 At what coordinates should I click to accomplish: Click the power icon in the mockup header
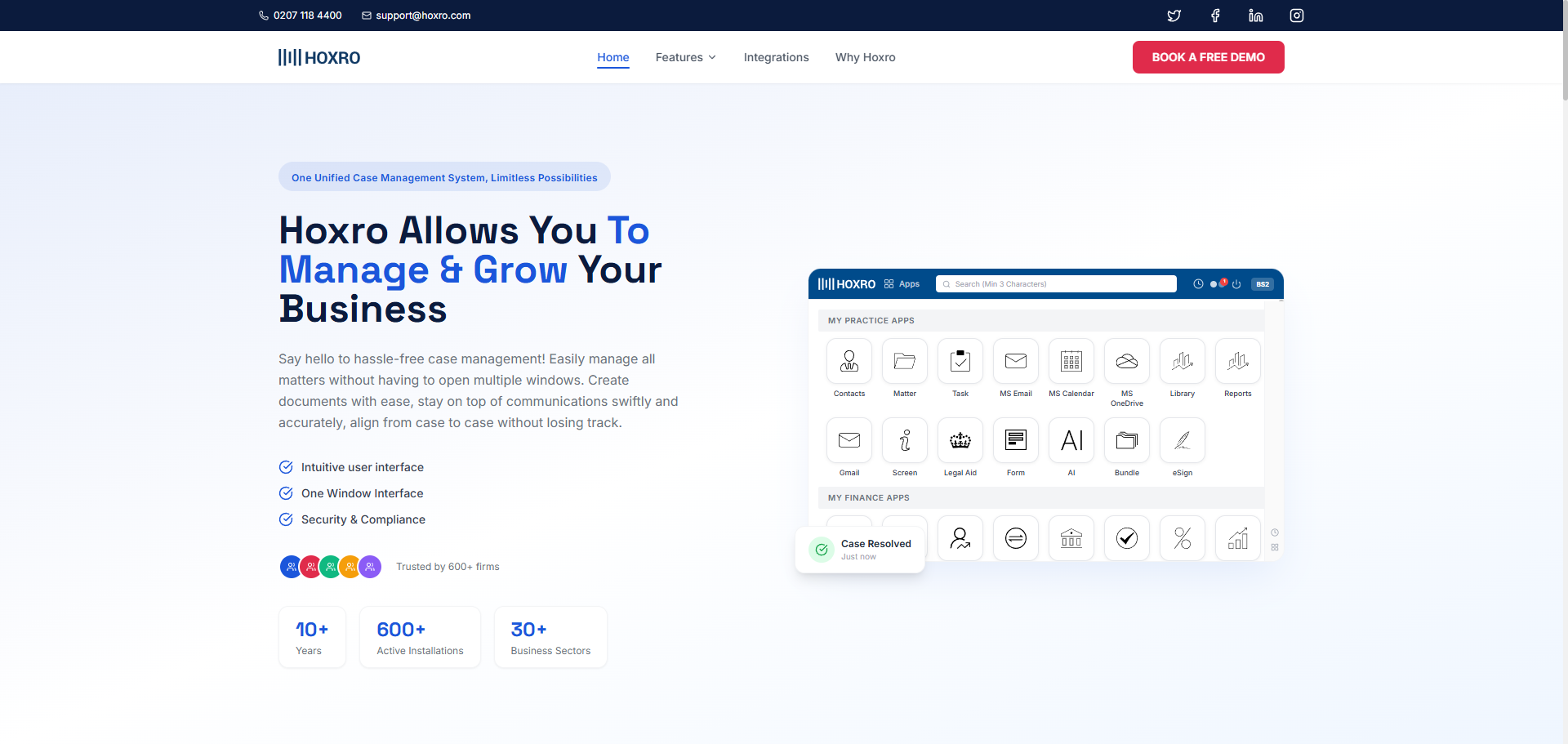[1236, 284]
